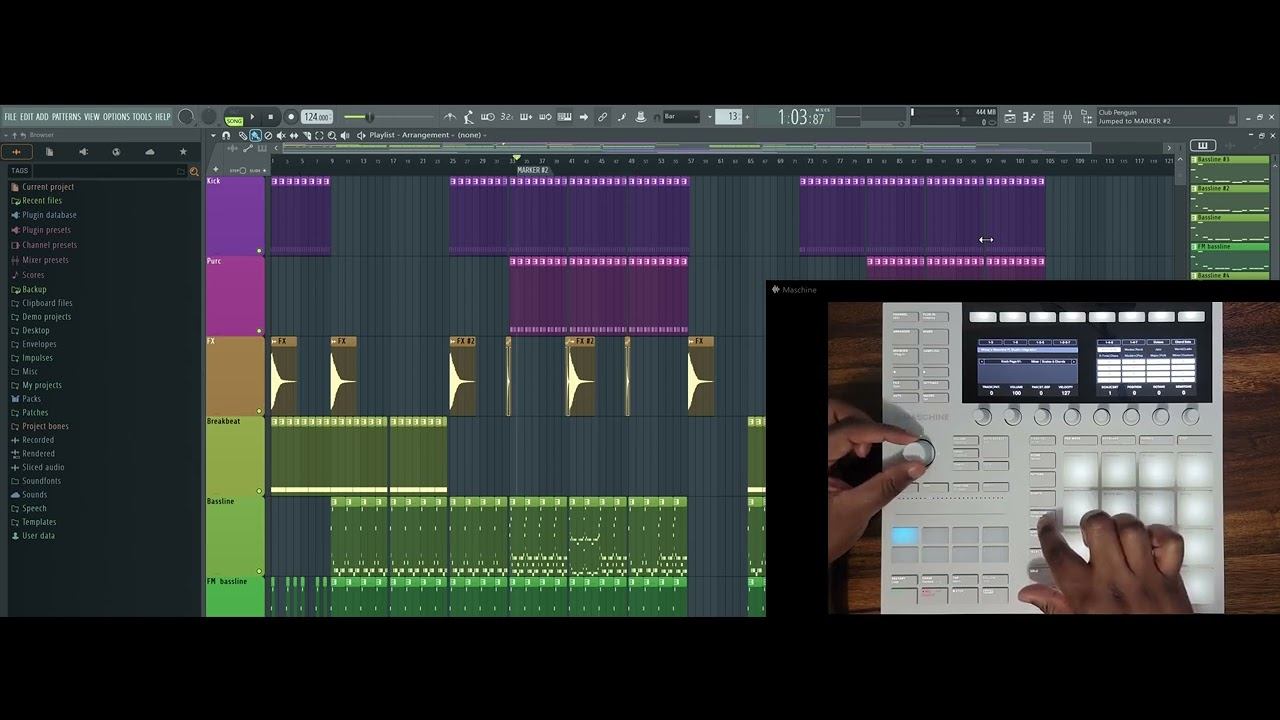Open the browser folder tree icon at top right

(1086, 116)
